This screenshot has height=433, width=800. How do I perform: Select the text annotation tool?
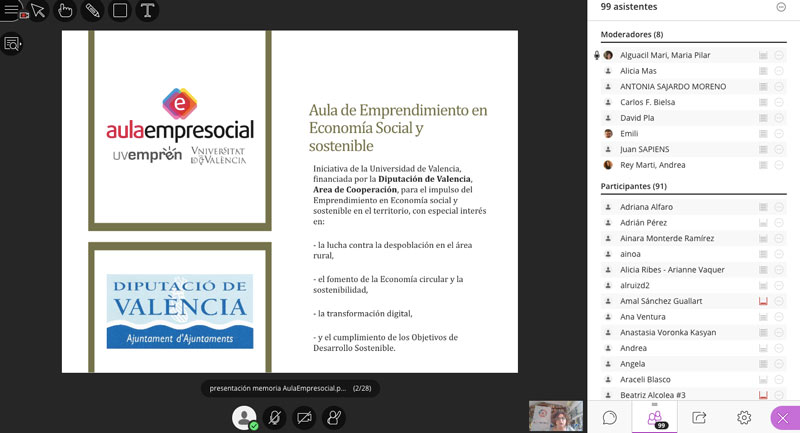click(147, 11)
